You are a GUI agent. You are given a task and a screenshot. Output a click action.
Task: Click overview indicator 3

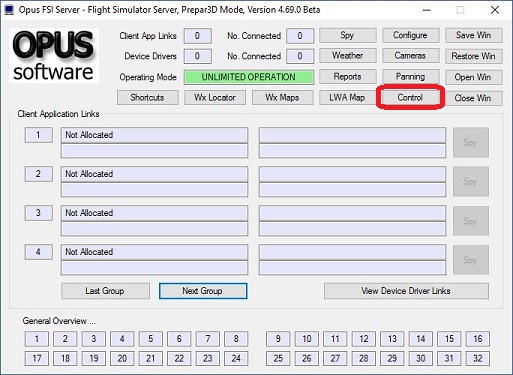click(94, 339)
